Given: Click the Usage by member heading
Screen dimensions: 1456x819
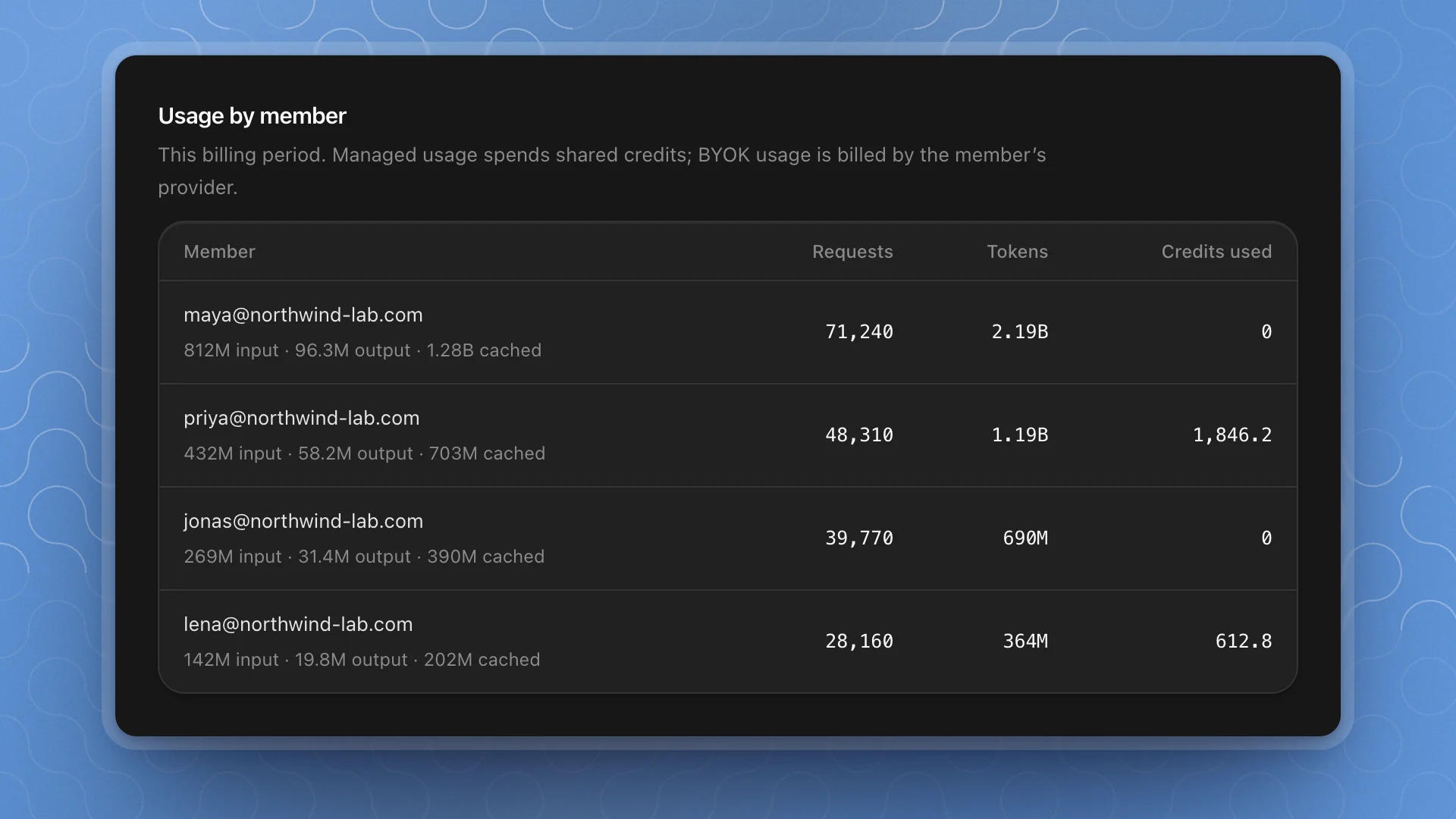Looking at the screenshot, I should tap(252, 116).
